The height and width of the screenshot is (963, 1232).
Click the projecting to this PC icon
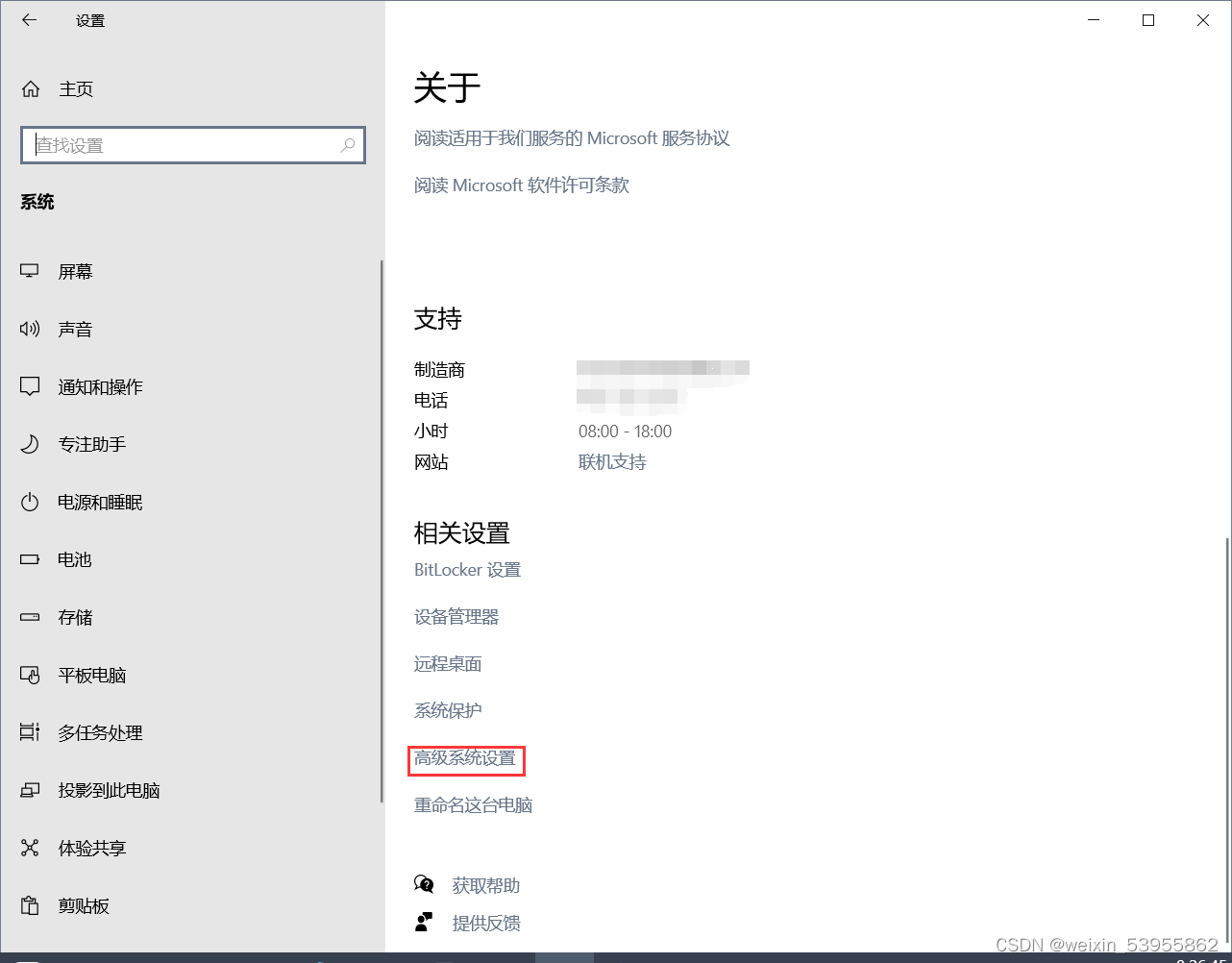pyautogui.click(x=30, y=791)
